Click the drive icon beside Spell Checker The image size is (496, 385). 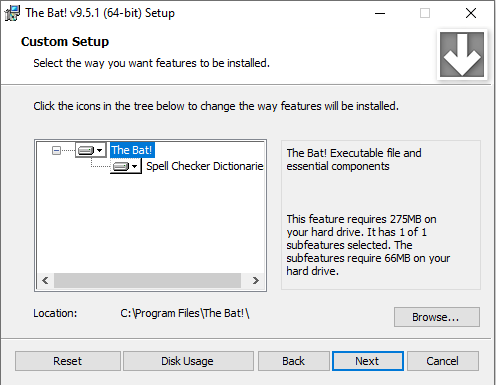(121, 166)
